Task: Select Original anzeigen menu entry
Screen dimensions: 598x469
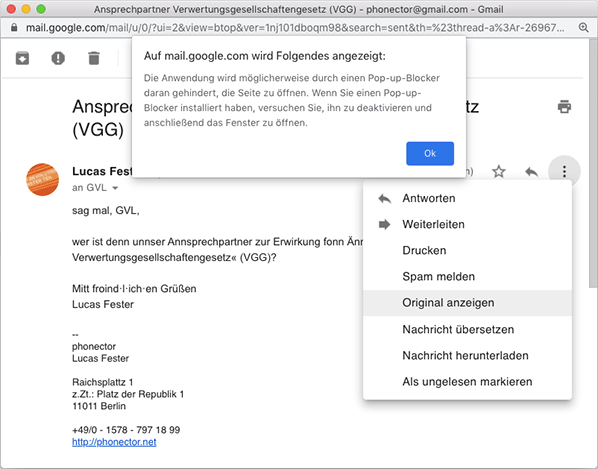Action: [x=467, y=303]
